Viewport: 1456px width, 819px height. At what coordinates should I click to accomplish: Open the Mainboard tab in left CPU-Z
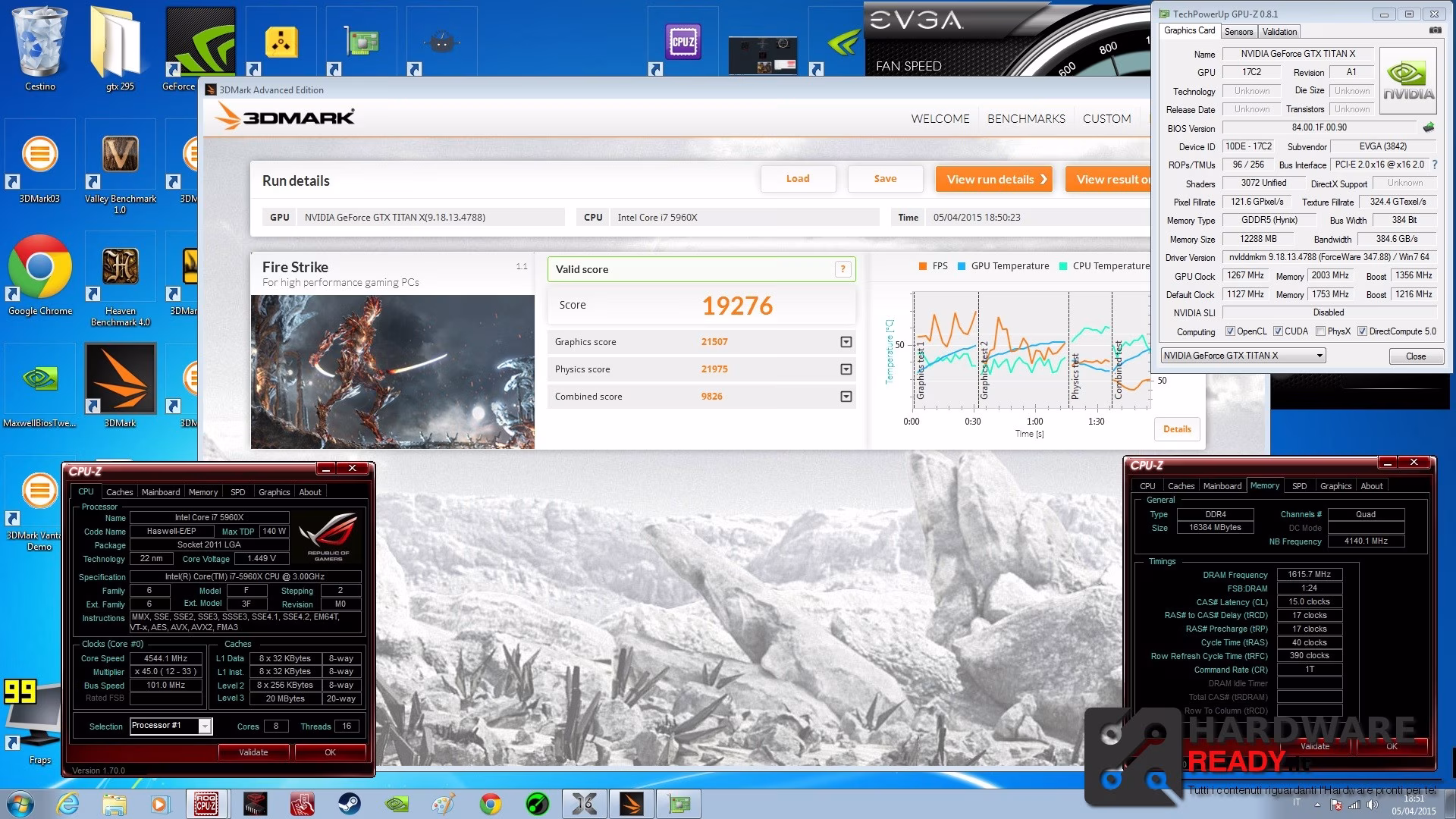pos(161,492)
